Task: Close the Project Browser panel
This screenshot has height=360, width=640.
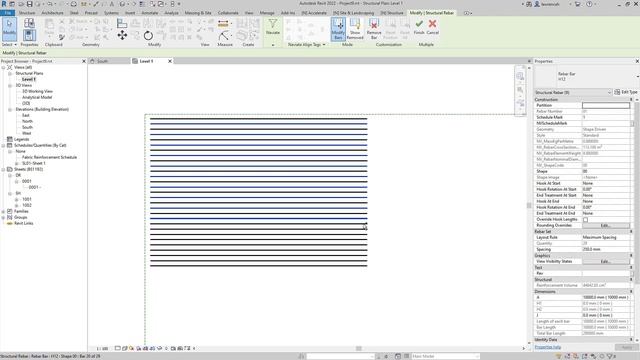Action: pos(84,61)
